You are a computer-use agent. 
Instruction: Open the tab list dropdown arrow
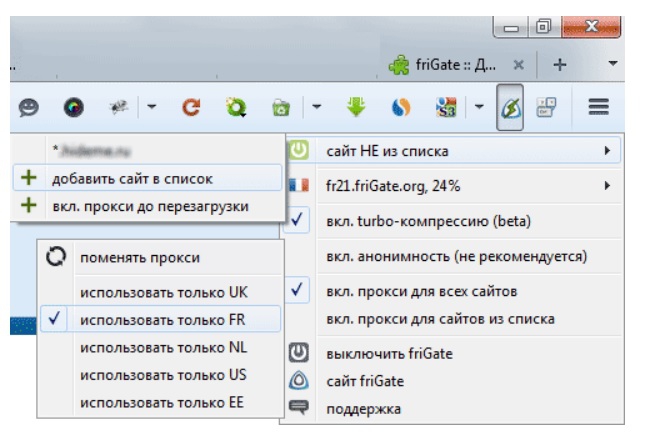coord(613,64)
